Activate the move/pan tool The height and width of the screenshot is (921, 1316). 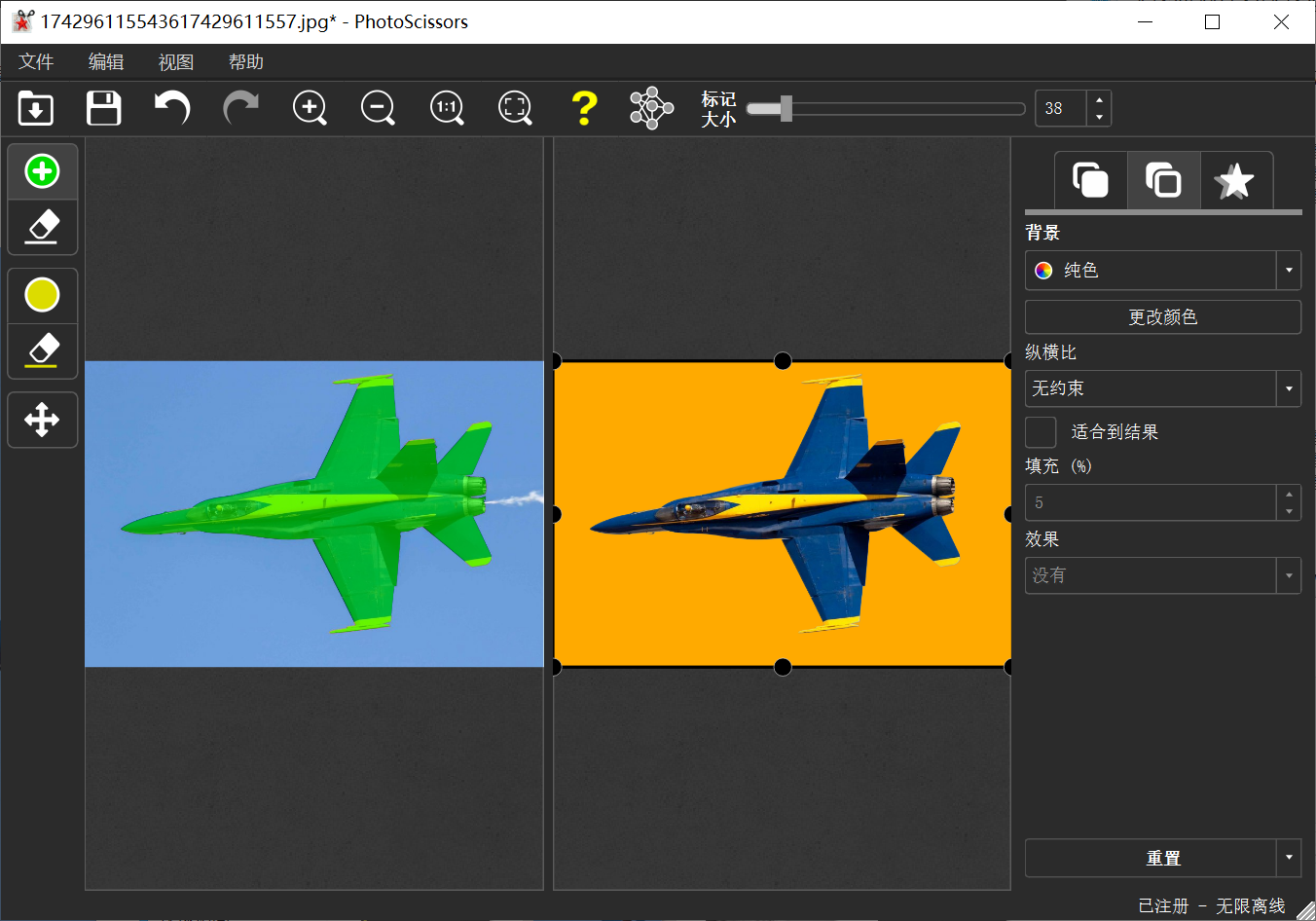pyautogui.click(x=42, y=420)
